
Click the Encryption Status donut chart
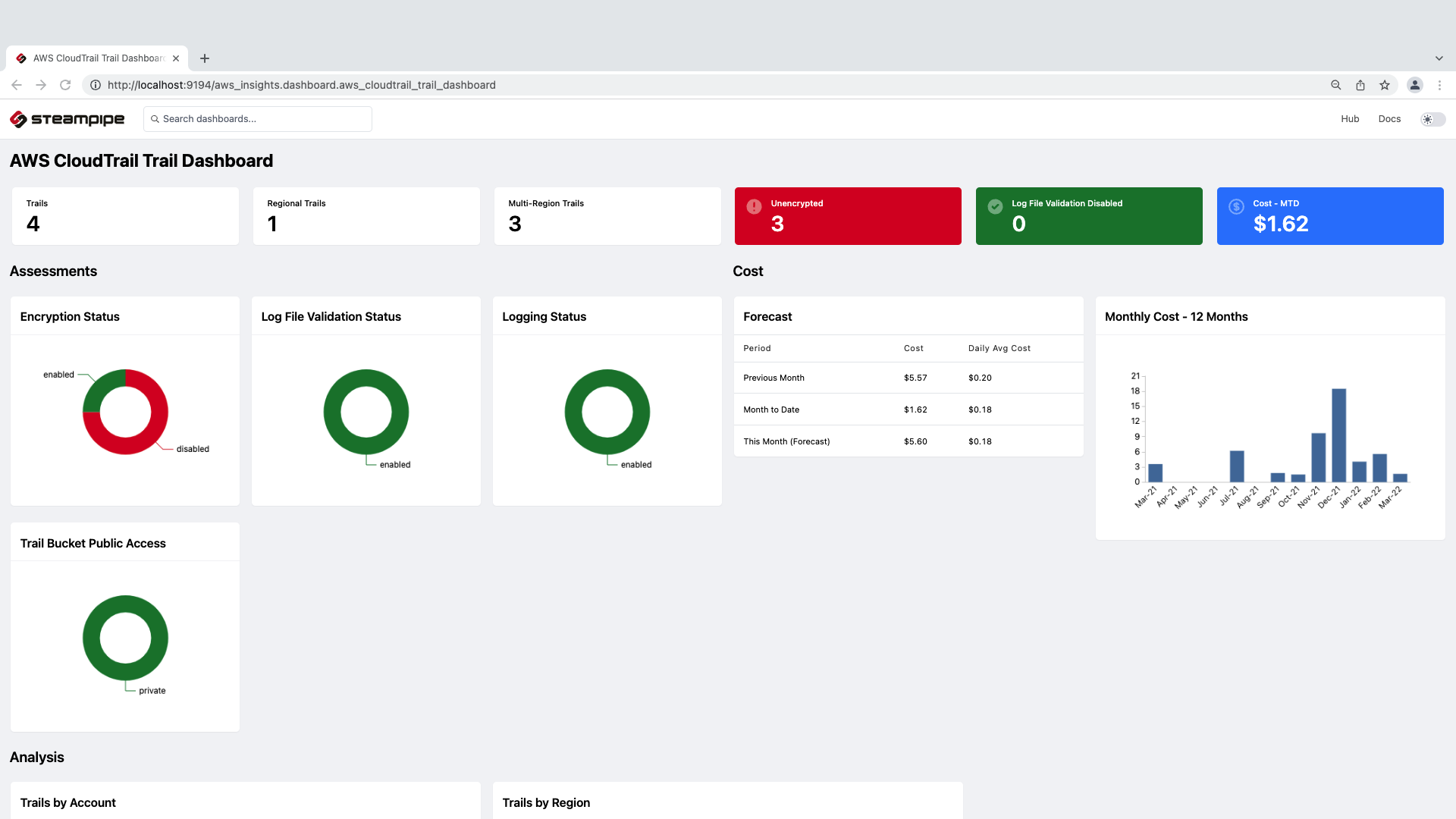coord(125,412)
